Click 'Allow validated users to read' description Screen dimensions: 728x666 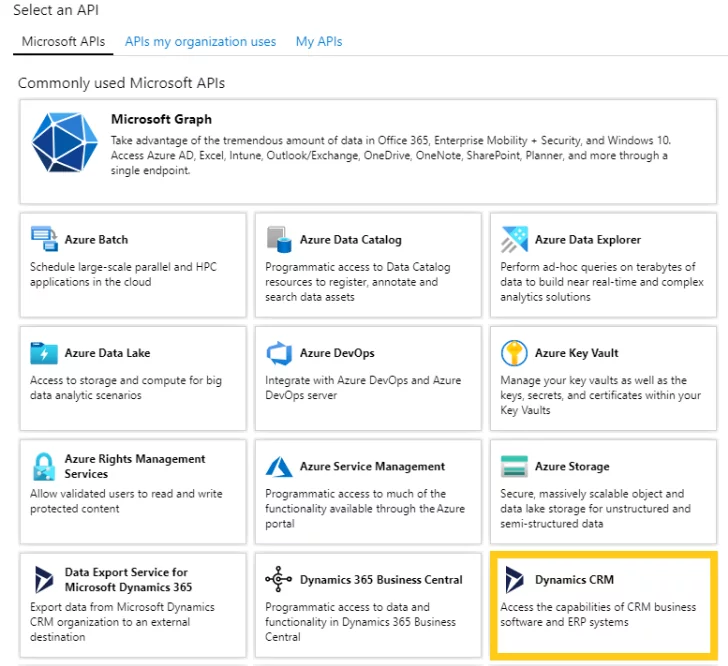pos(126,501)
